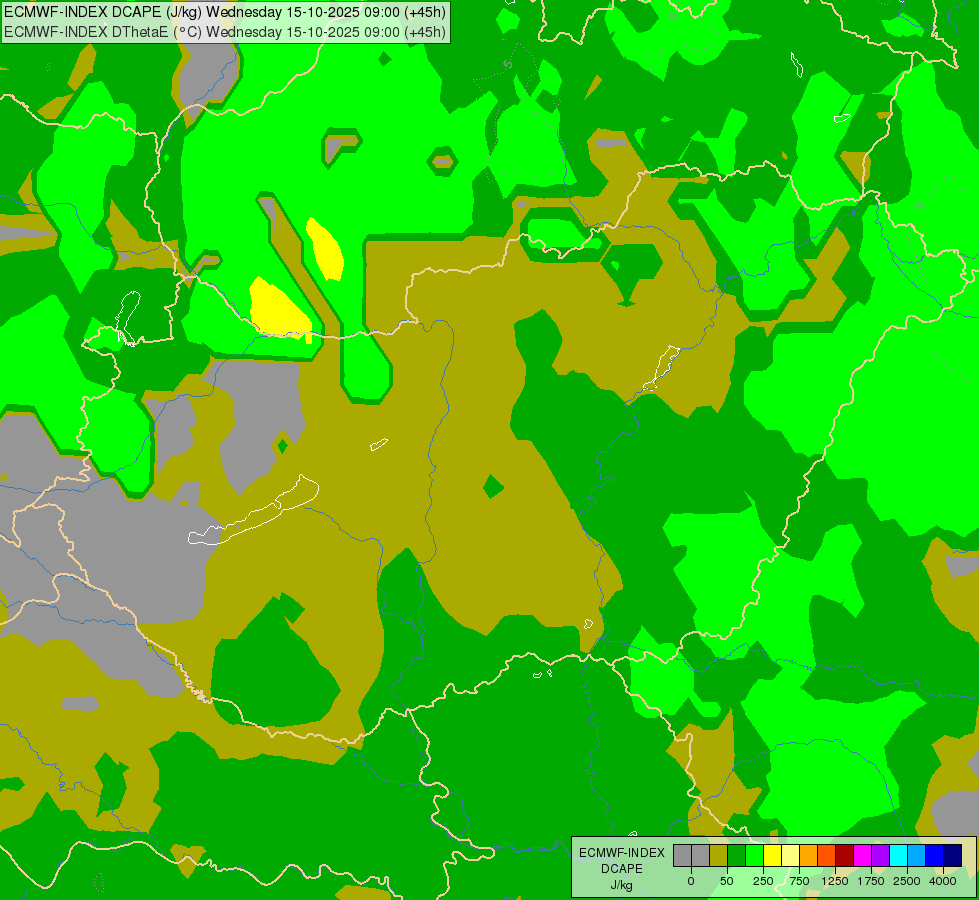The height and width of the screenshot is (900, 979).
Task: Click the legend value 1750
Action: point(871,881)
